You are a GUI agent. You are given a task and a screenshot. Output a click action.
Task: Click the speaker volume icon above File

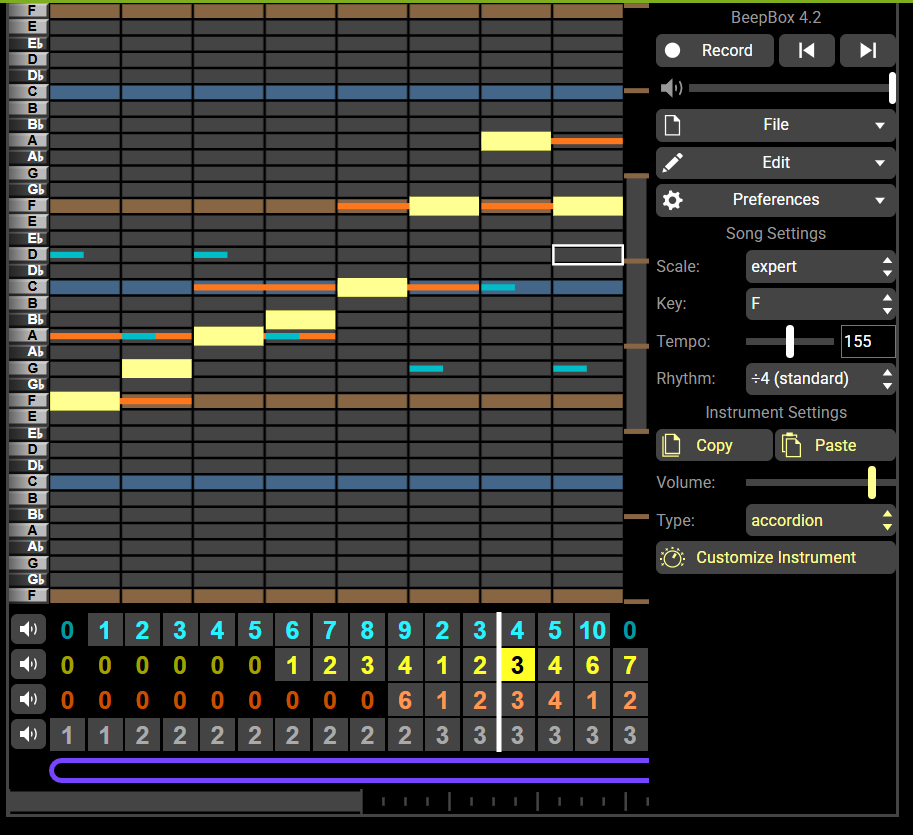(671, 88)
